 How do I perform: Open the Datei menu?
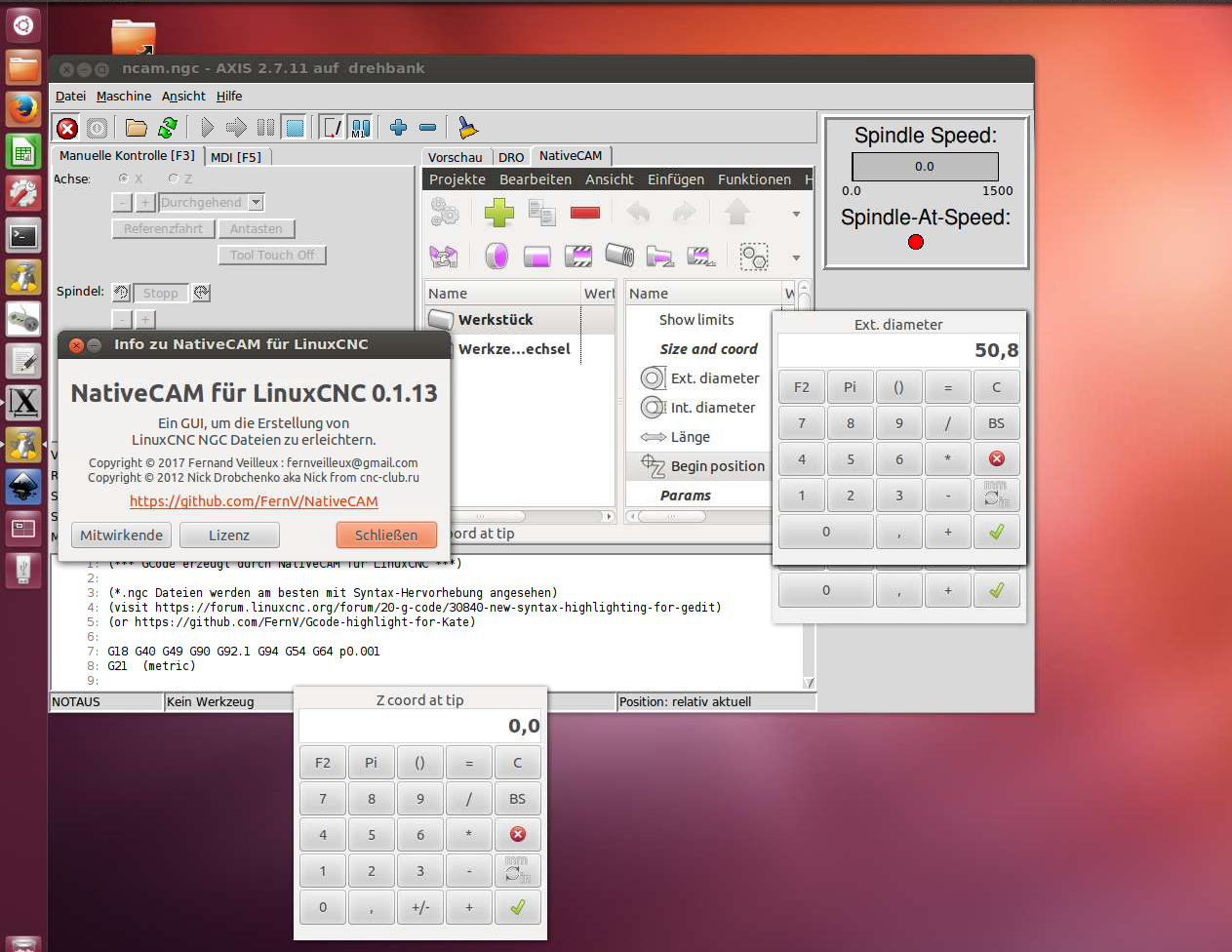[70, 96]
